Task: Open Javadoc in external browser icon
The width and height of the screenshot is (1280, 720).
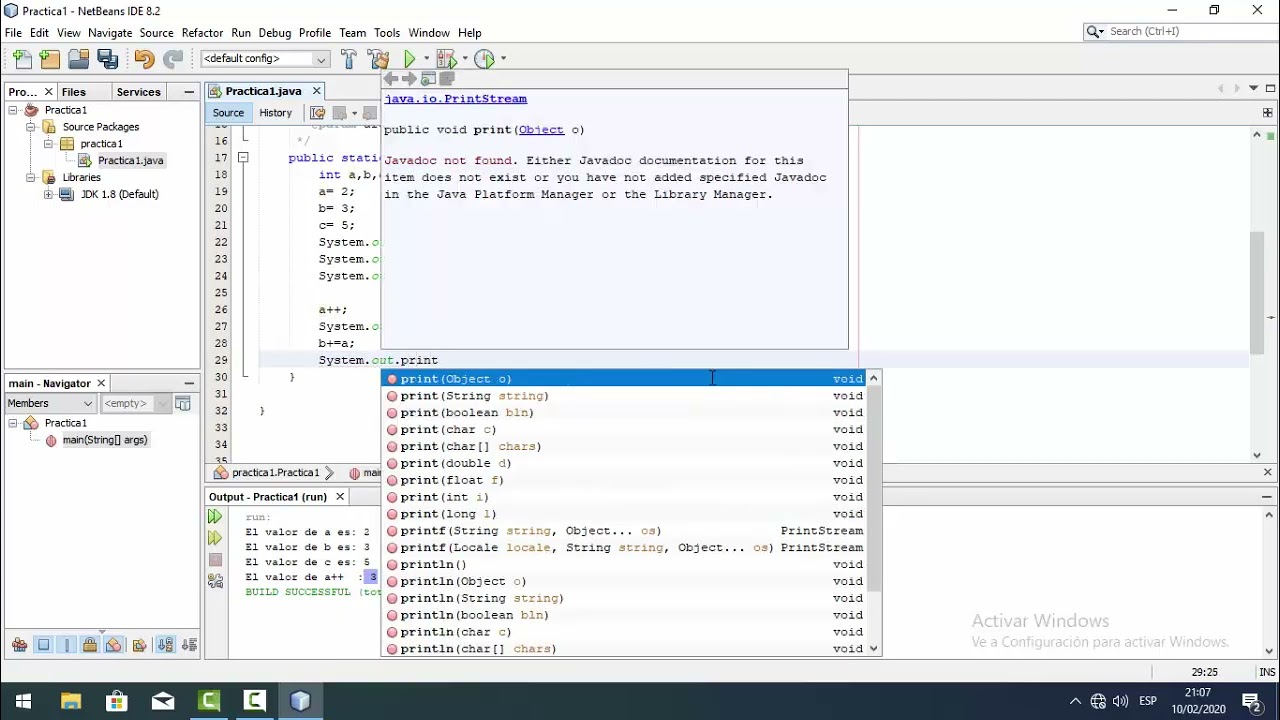Action: 428,79
